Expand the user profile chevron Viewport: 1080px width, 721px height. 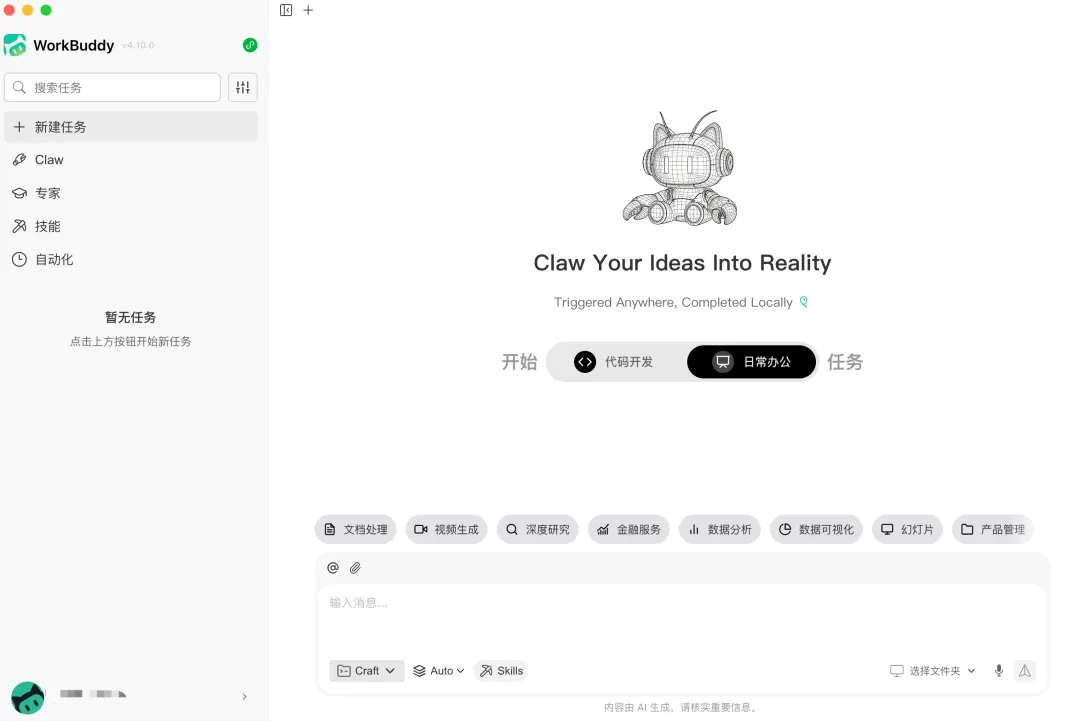245,697
